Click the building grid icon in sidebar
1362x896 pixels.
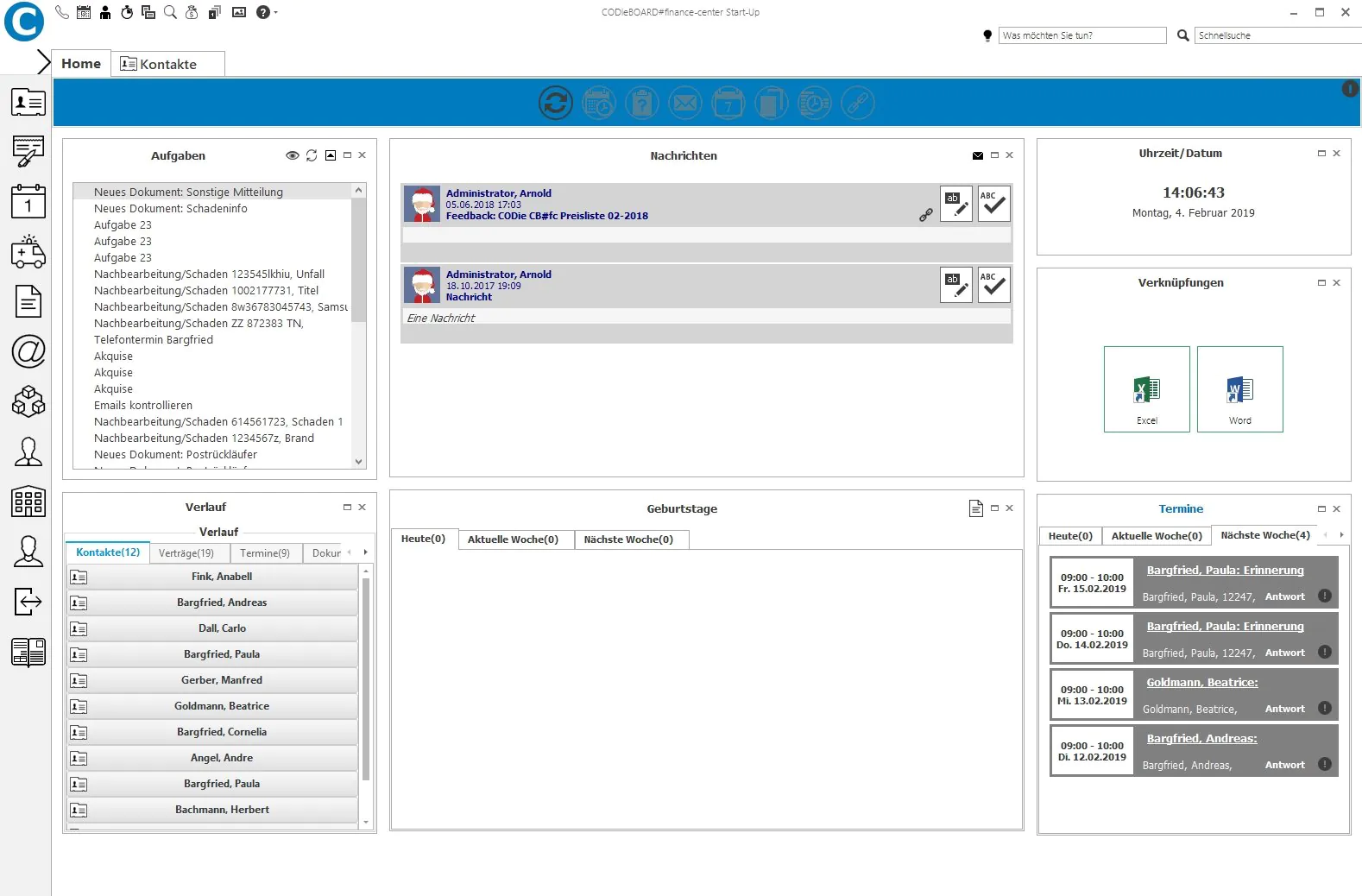pos(28,501)
